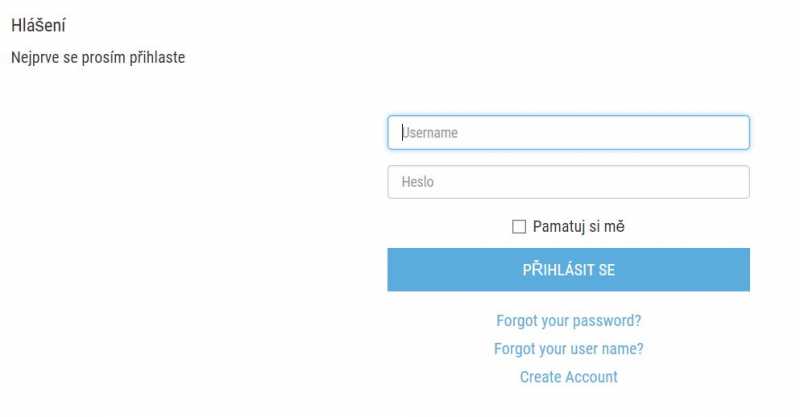Open the Forgot your password? link

568,321
